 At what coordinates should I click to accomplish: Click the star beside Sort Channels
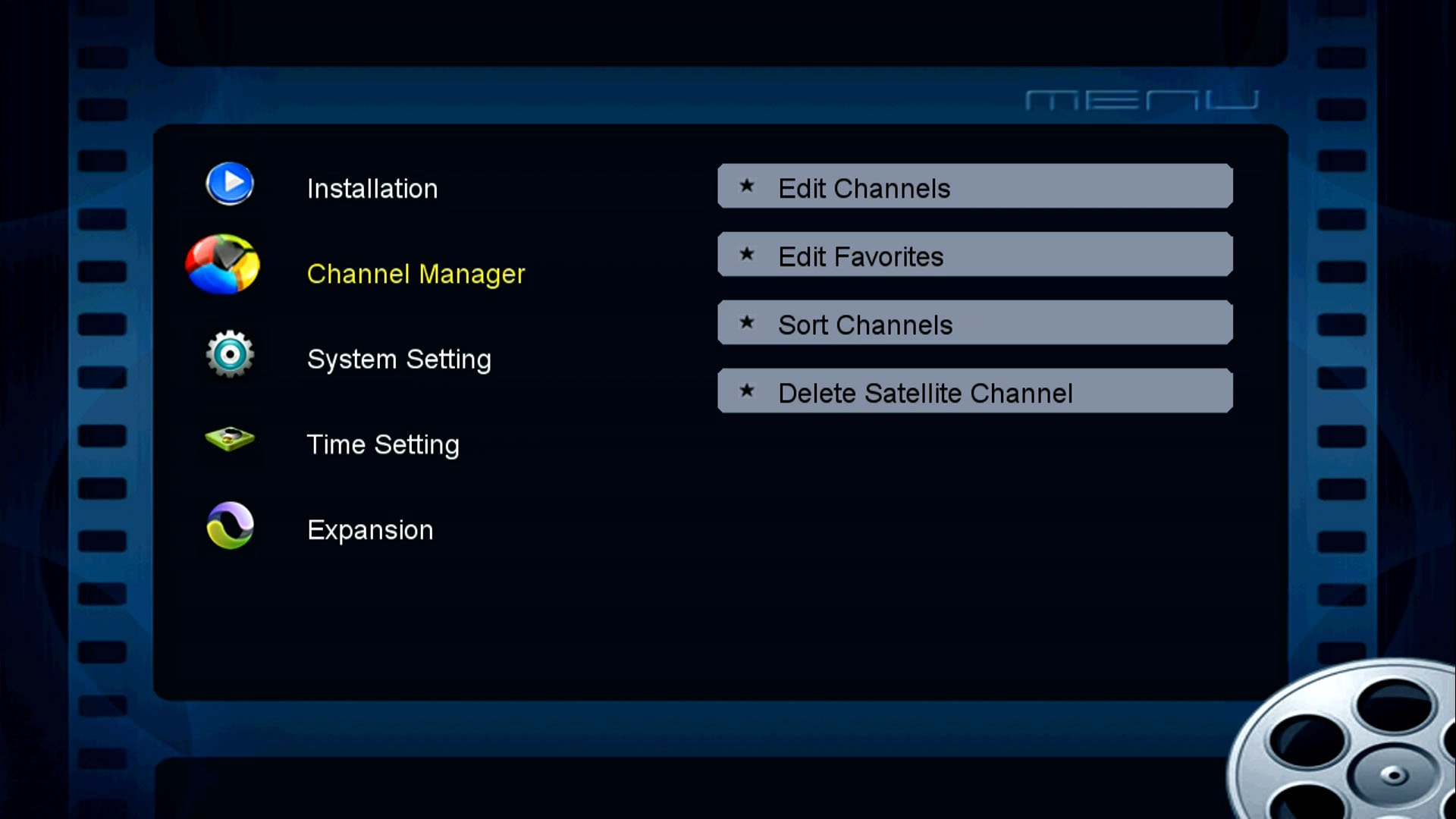(747, 322)
